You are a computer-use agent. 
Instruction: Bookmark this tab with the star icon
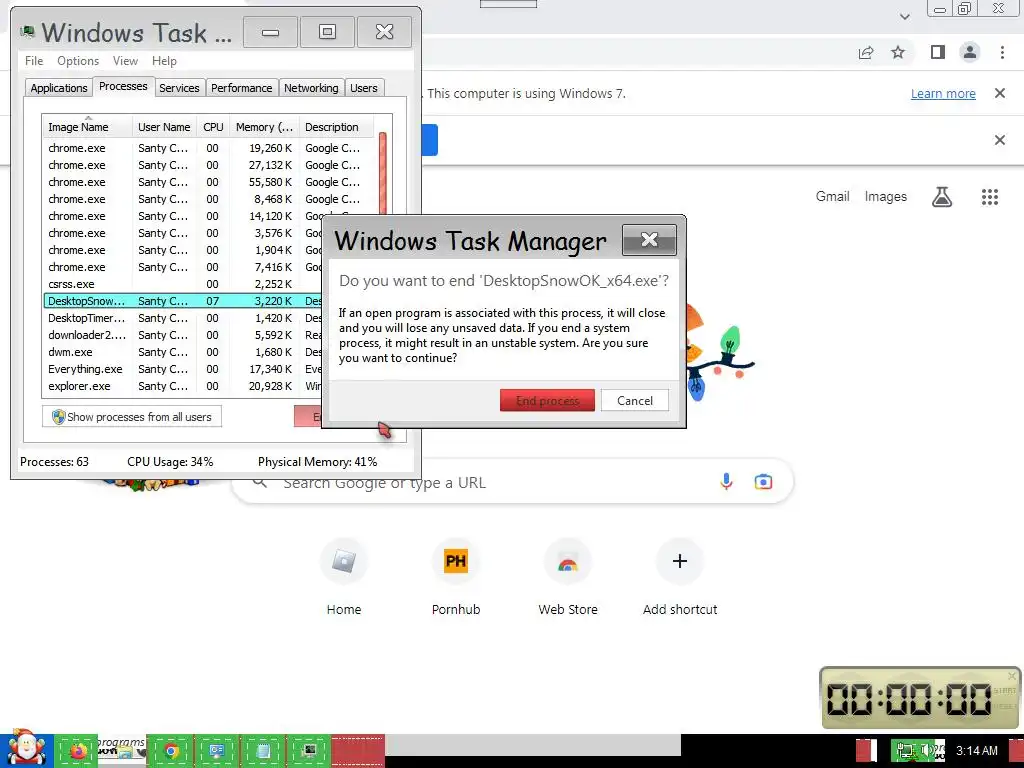[x=899, y=52]
